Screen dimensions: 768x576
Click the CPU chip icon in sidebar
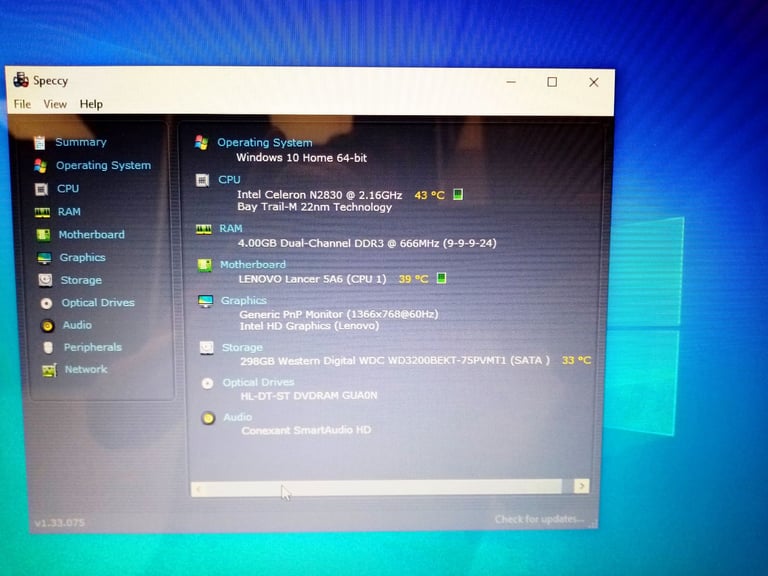pos(42,189)
